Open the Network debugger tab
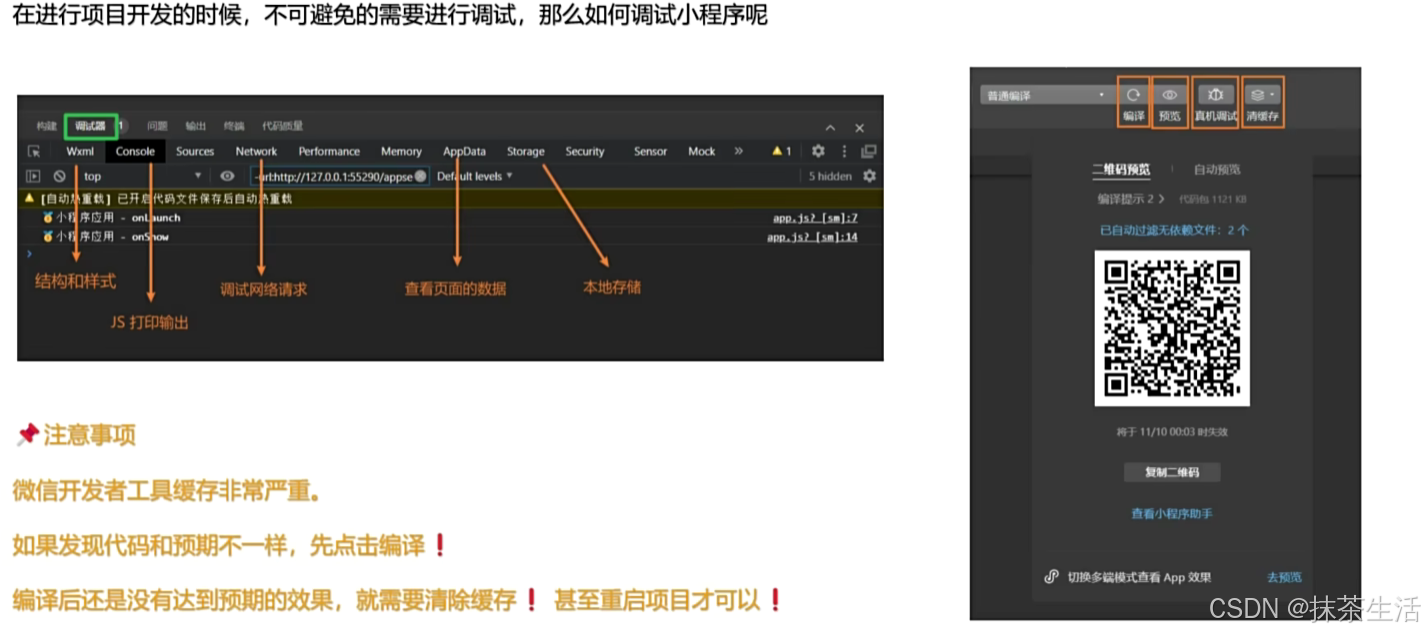 coord(256,151)
